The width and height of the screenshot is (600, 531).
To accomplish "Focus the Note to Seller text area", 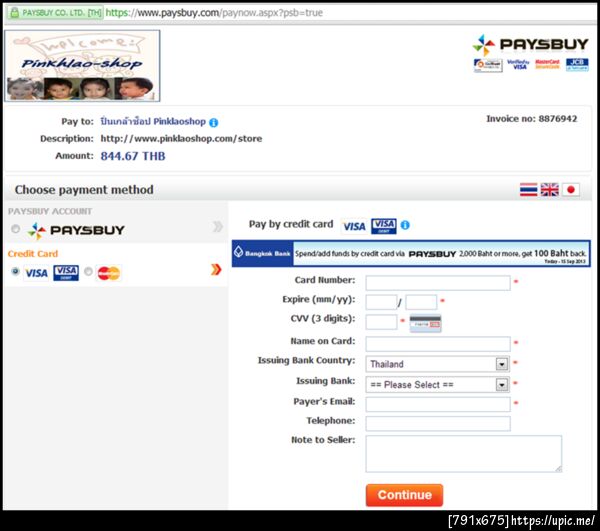I will coord(464,454).
